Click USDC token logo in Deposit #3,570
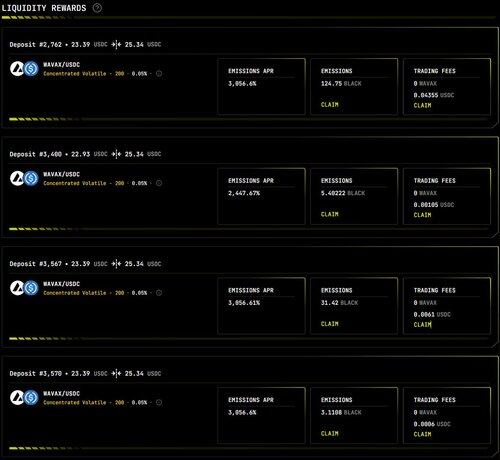 (31, 397)
